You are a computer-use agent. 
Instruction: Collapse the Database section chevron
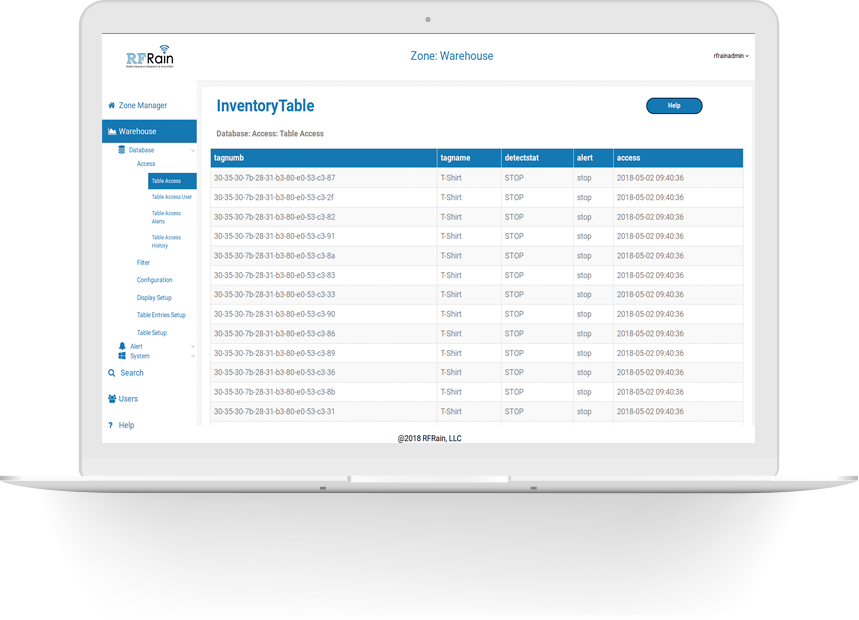pos(193,150)
